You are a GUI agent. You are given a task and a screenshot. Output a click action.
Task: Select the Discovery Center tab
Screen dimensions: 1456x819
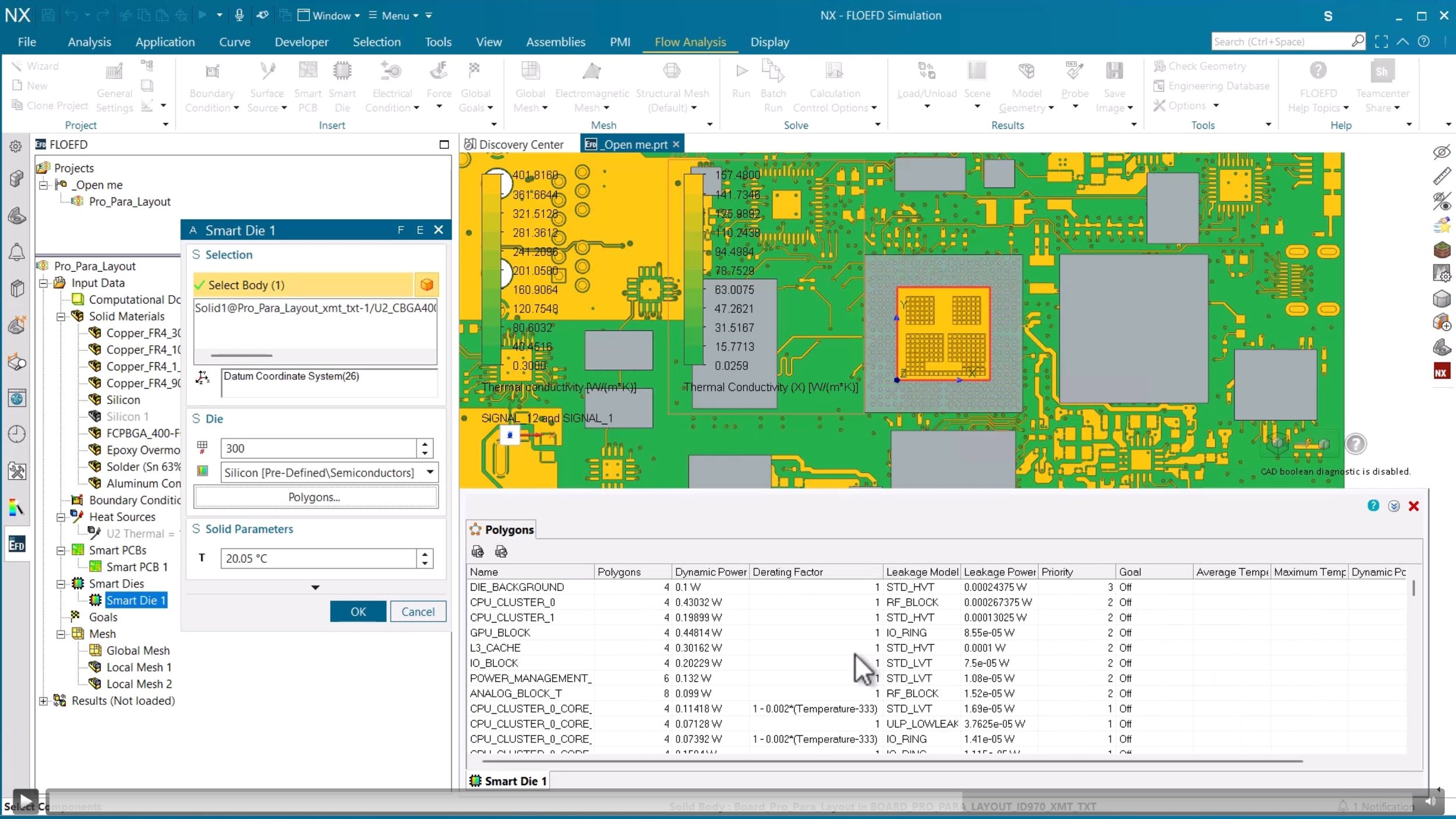tap(514, 144)
